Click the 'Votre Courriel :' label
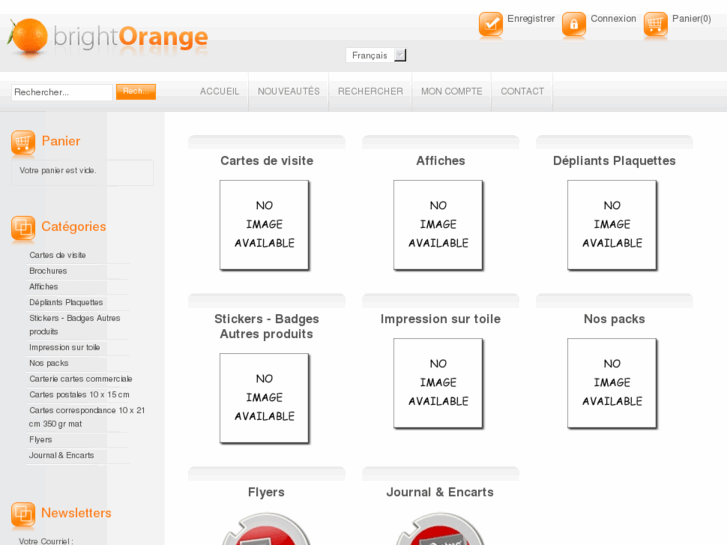This screenshot has height=545, width=727. pos(46,541)
